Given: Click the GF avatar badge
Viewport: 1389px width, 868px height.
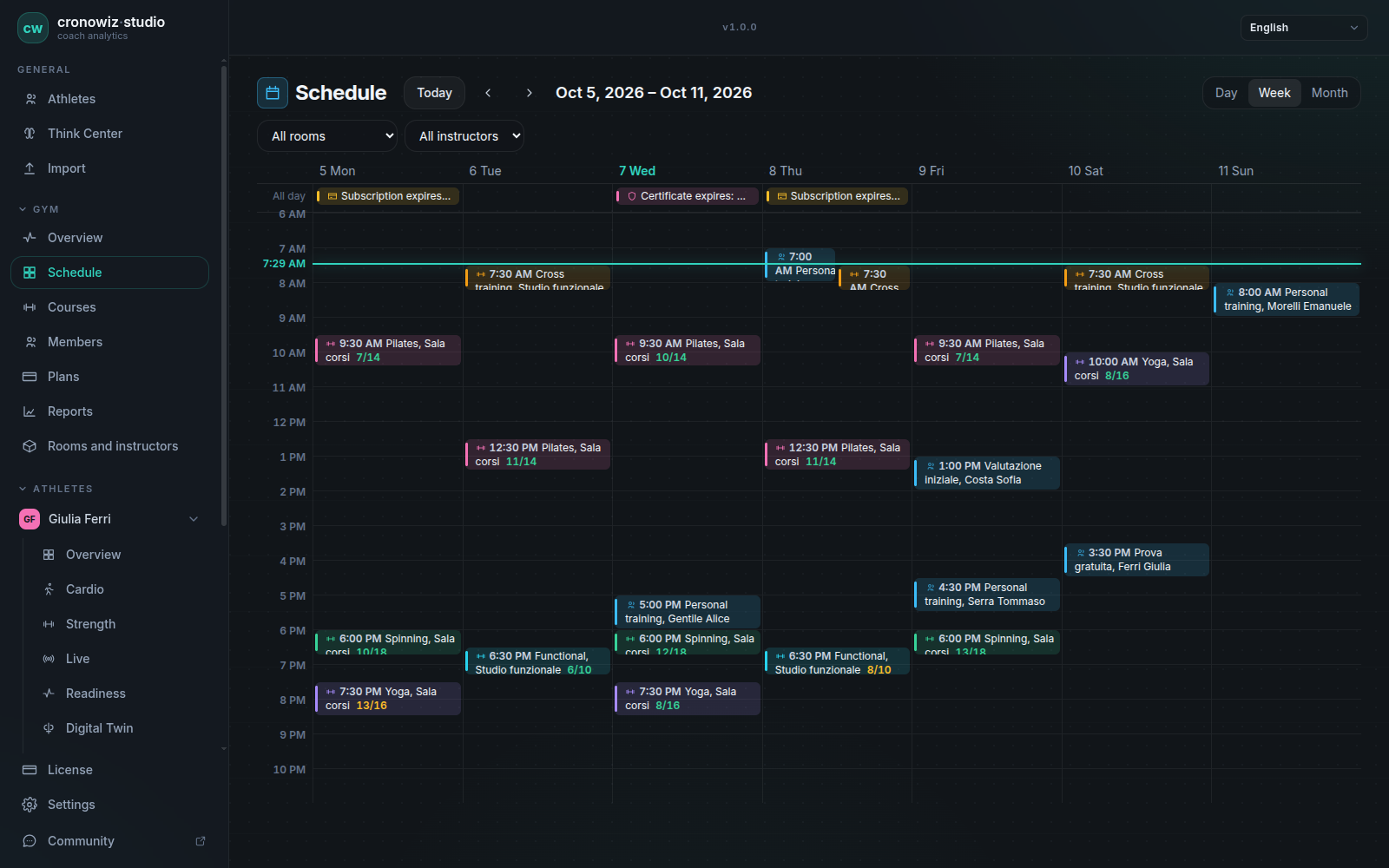Looking at the screenshot, I should 30,519.
